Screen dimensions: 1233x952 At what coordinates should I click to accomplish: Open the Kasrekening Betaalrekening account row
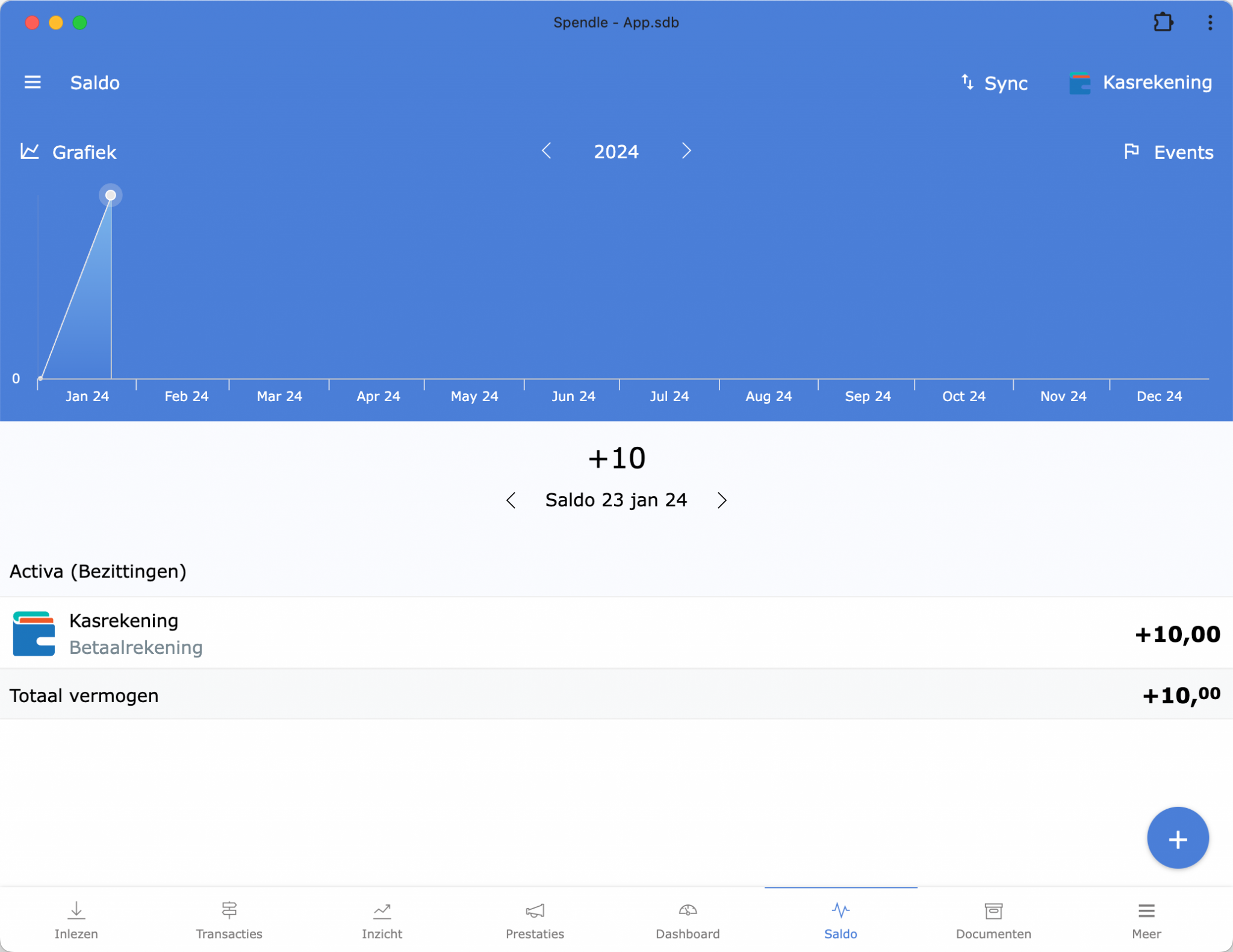616,633
